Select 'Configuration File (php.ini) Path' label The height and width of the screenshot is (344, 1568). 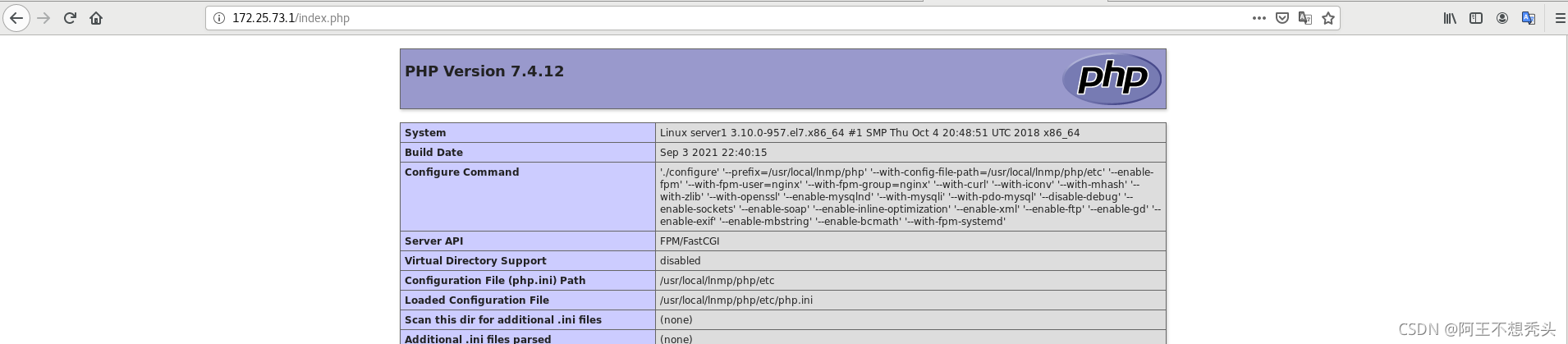[495, 281]
